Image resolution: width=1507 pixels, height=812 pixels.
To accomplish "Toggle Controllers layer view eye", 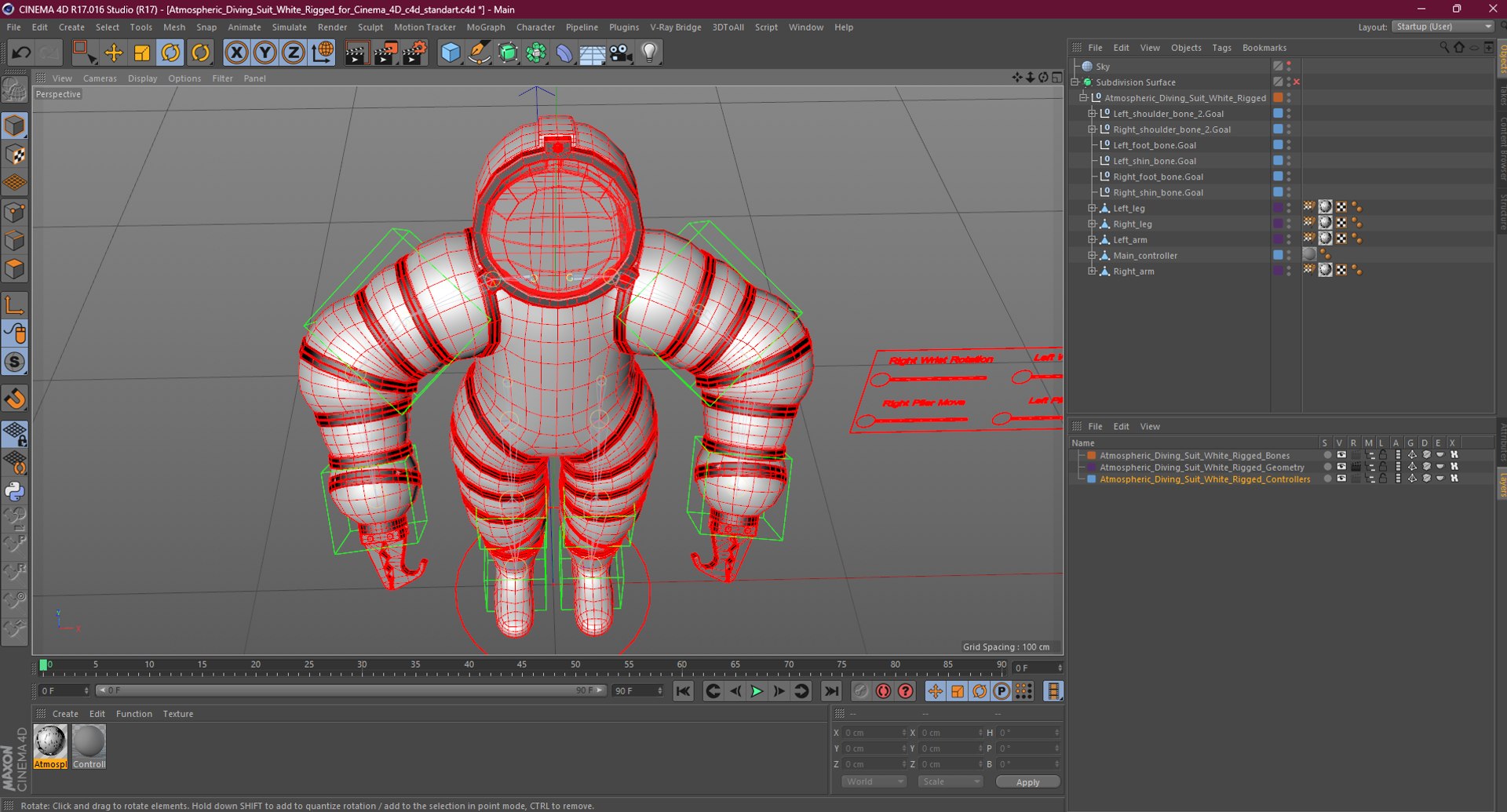I will [x=1341, y=479].
